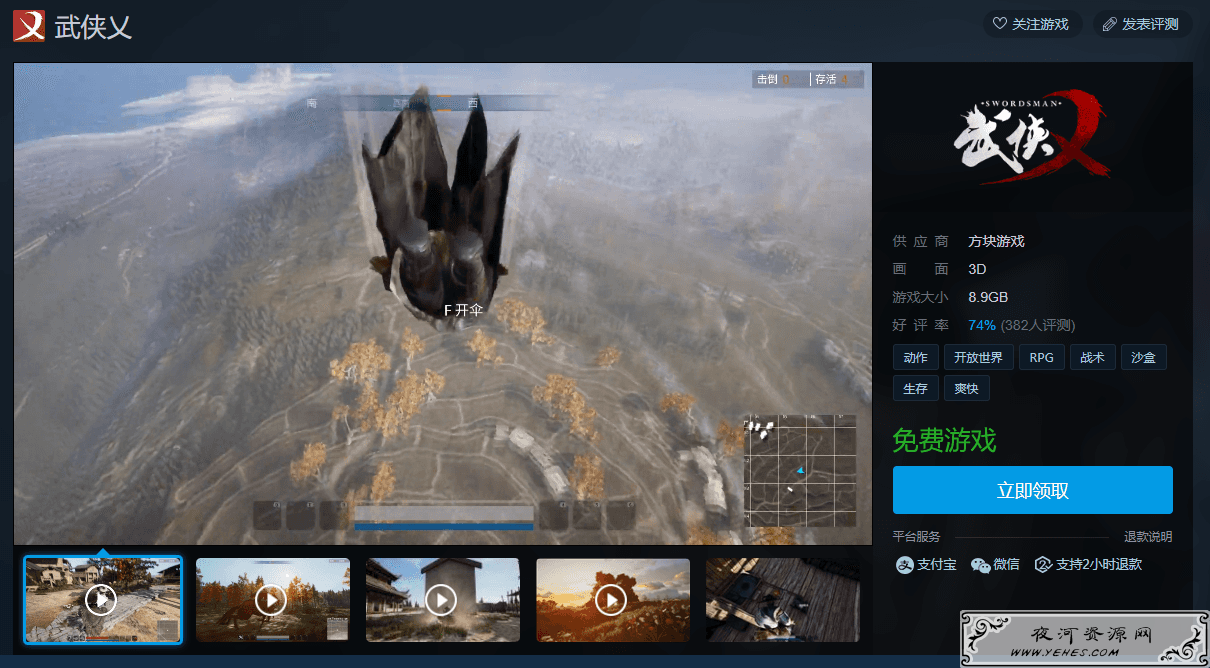1210x668 pixels.
Task: Click the pencil icon in 发表评测
Action: coord(1109,24)
